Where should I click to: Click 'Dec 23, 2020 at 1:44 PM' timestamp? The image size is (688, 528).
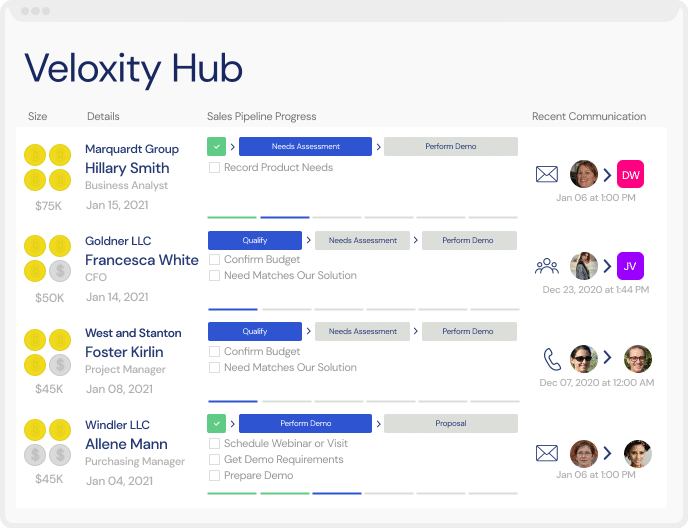(x=595, y=290)
